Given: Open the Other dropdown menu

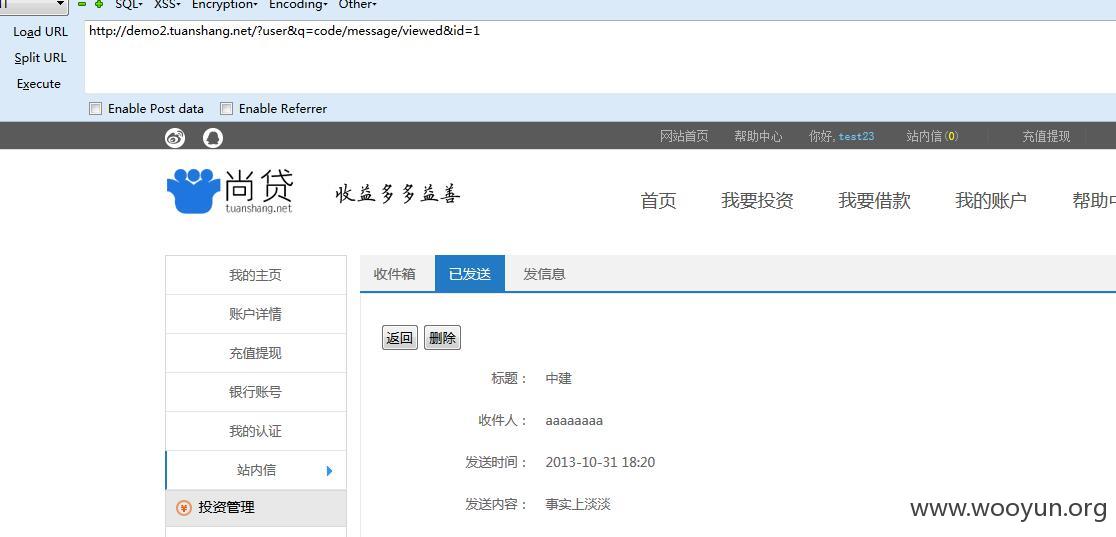Looking at the screenshot, I should (357, 4).
